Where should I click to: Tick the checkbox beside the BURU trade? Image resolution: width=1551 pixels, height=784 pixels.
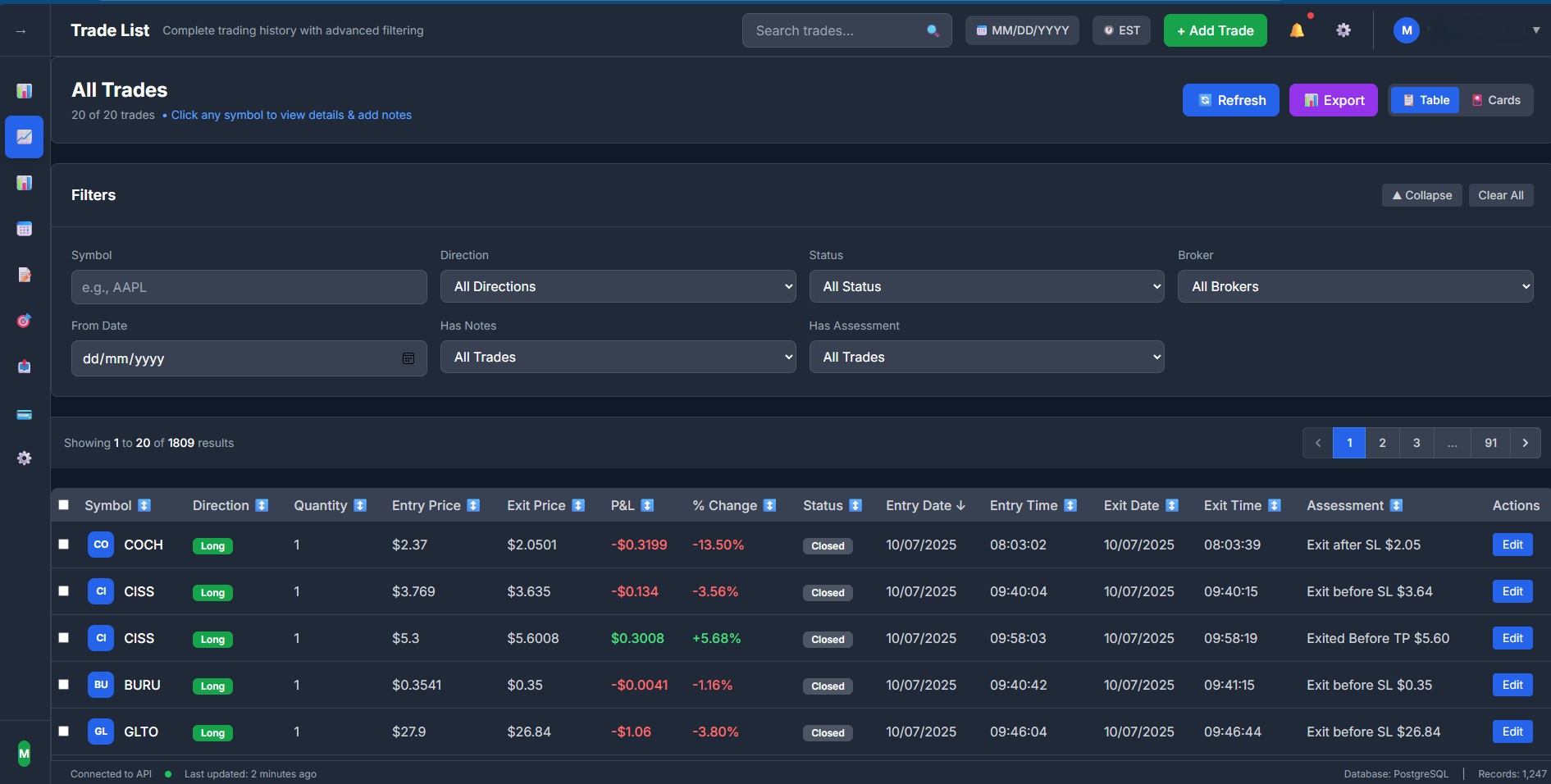click(63, 685)
